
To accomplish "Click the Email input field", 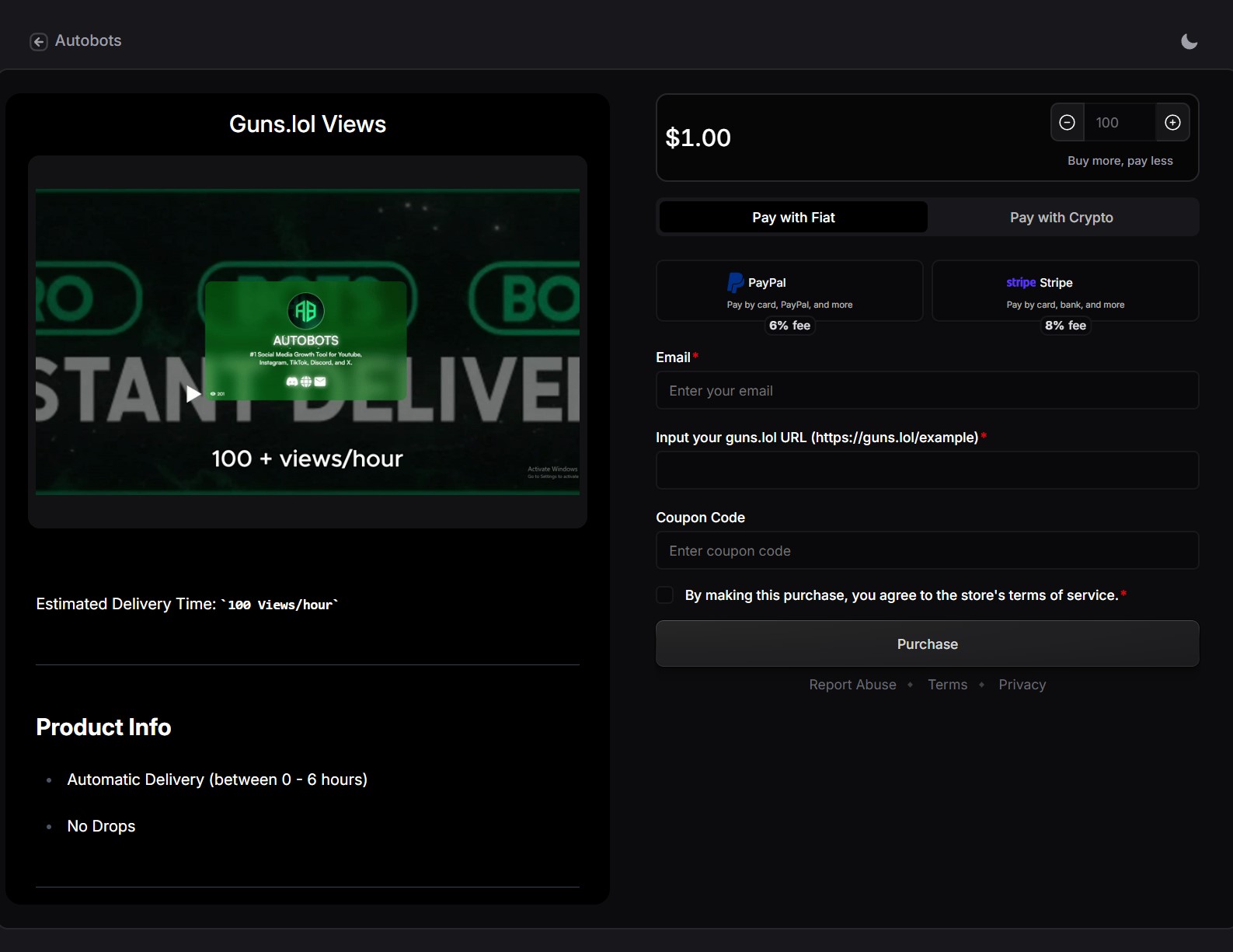I will (927, 391).
